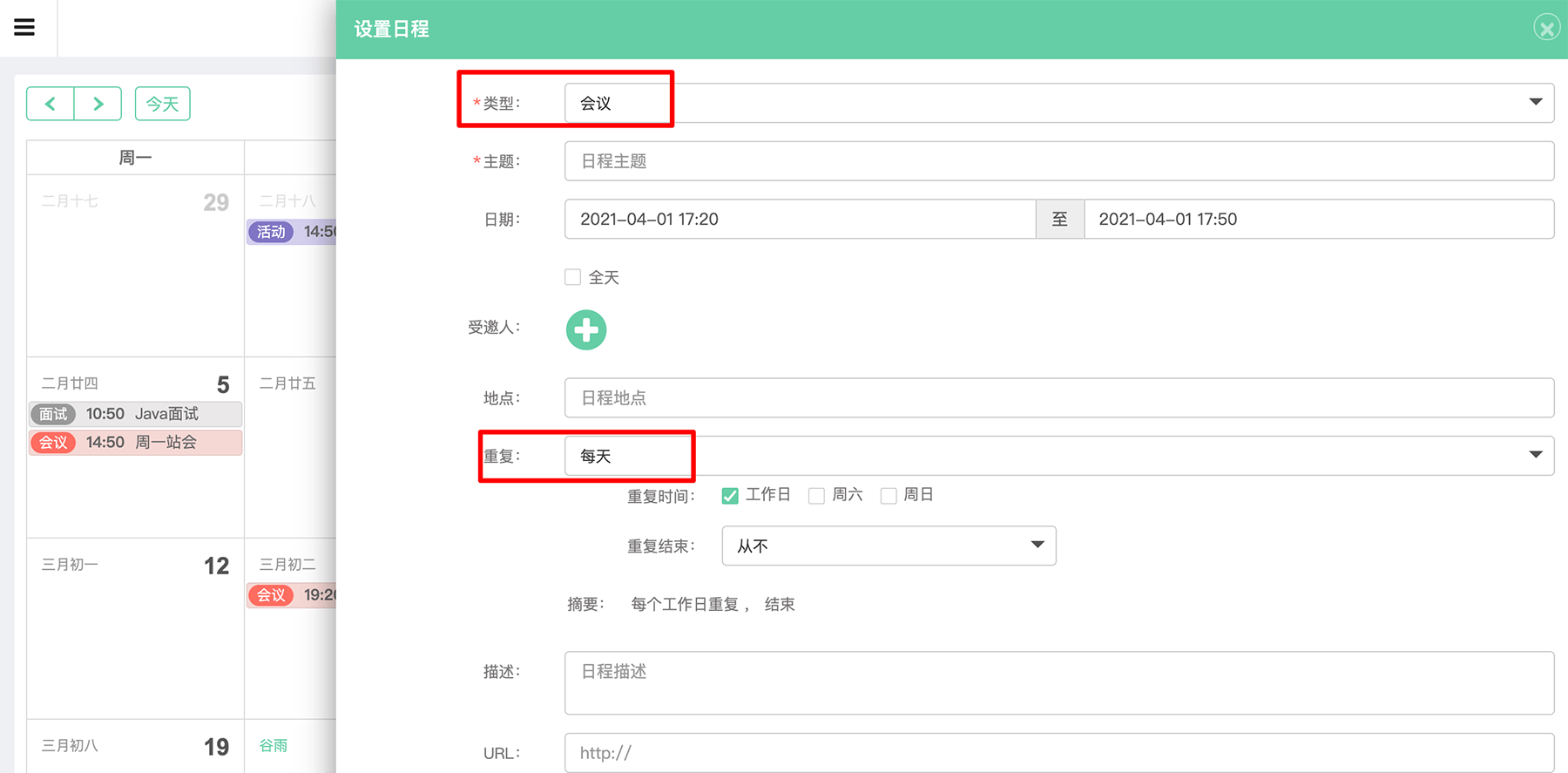Uncheck the 工作日 checkbox
Screen dimensions: 1568x773
point(730,496)
